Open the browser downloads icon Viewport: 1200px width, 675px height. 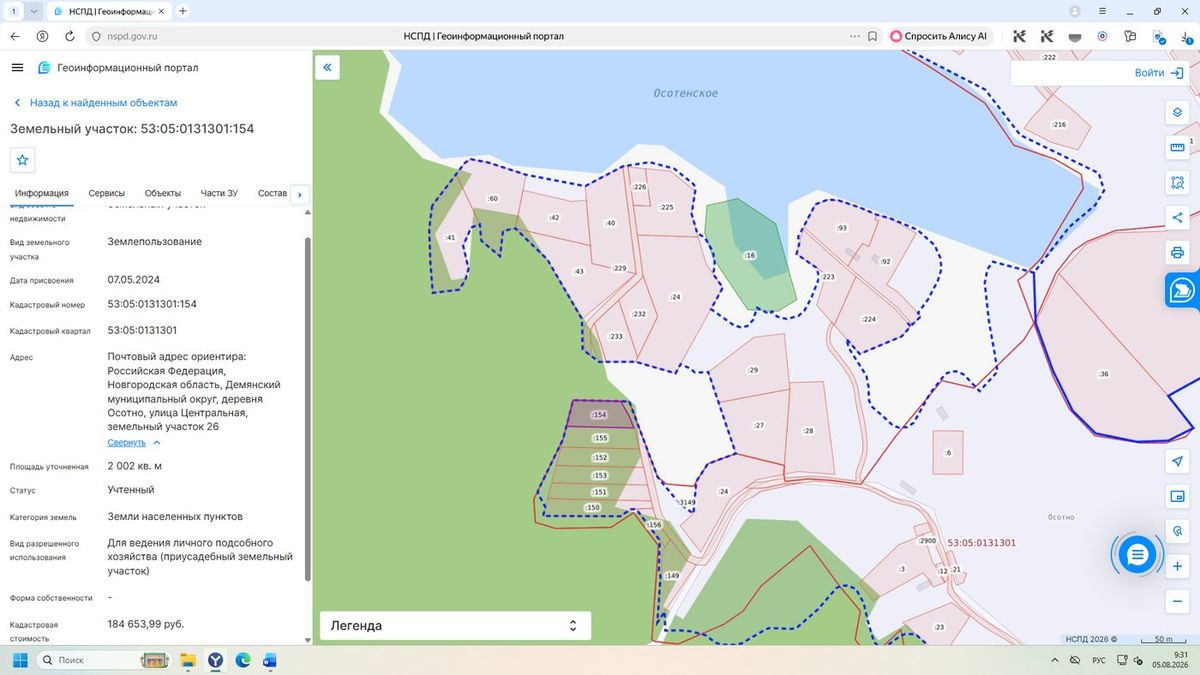(1186, 36)
